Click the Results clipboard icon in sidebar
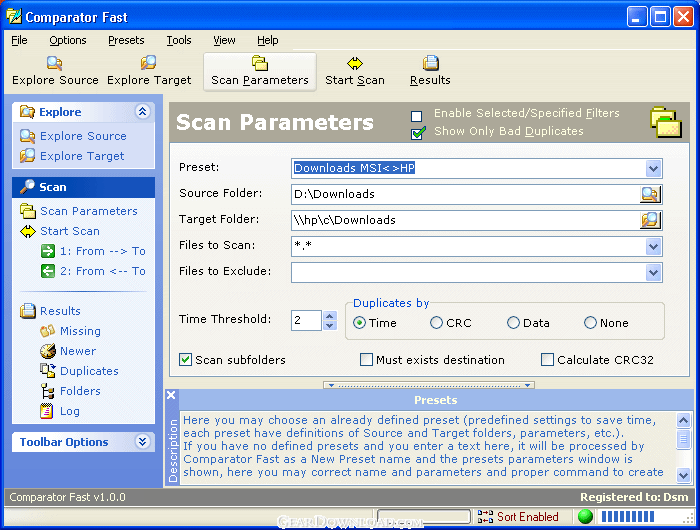Image resolution: width=700 pixels, height=530 pixels. click(x=28, y=311)
